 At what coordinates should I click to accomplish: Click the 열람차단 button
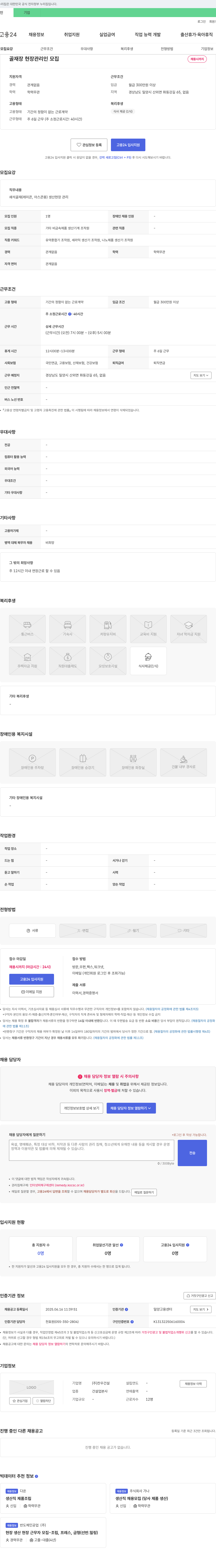point(43,1401)
